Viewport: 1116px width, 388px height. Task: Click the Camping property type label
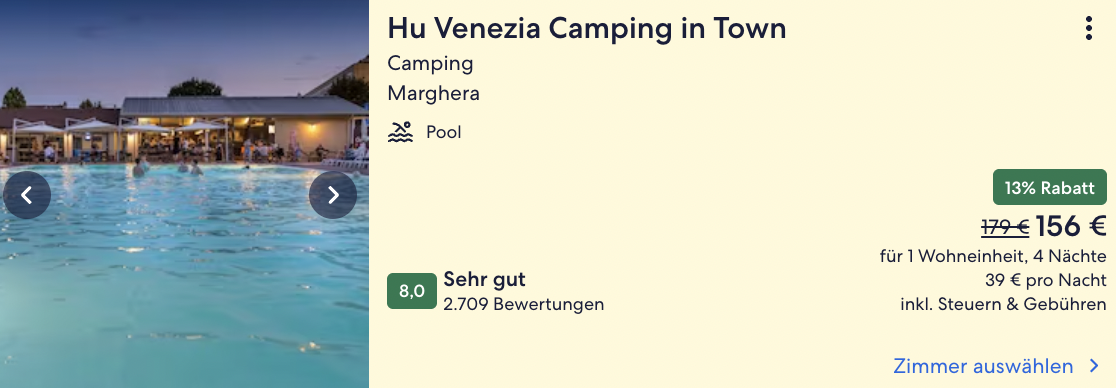coord(430,64)
